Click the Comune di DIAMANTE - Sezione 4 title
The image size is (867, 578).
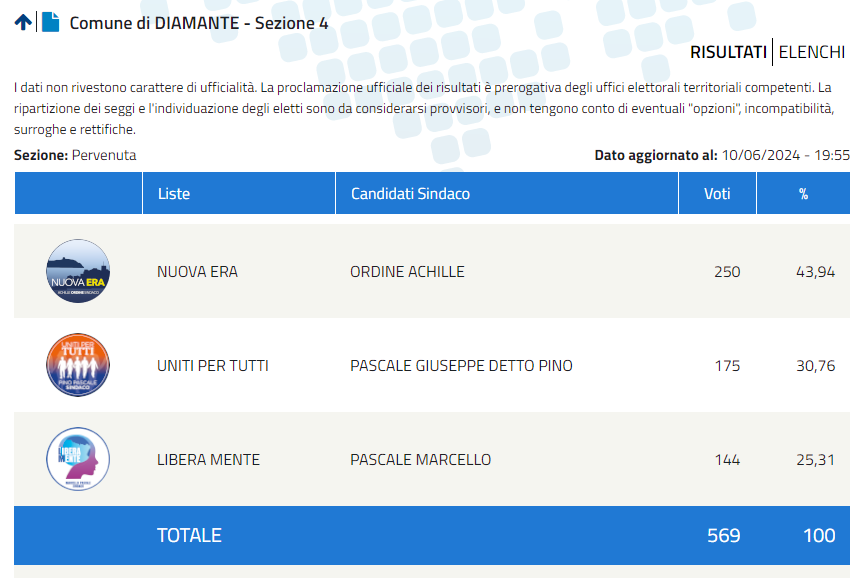tap(199, 23)
